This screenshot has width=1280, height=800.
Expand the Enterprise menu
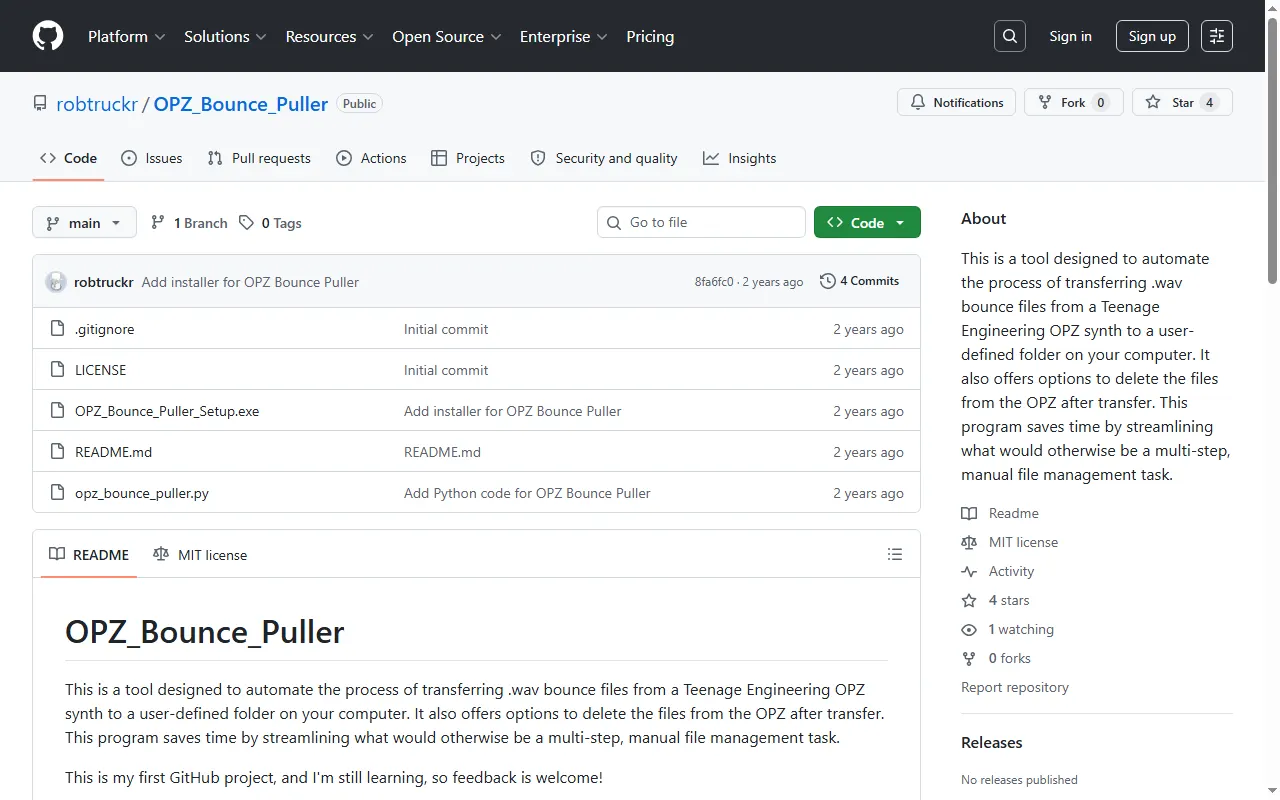click(x=563, y=36)
